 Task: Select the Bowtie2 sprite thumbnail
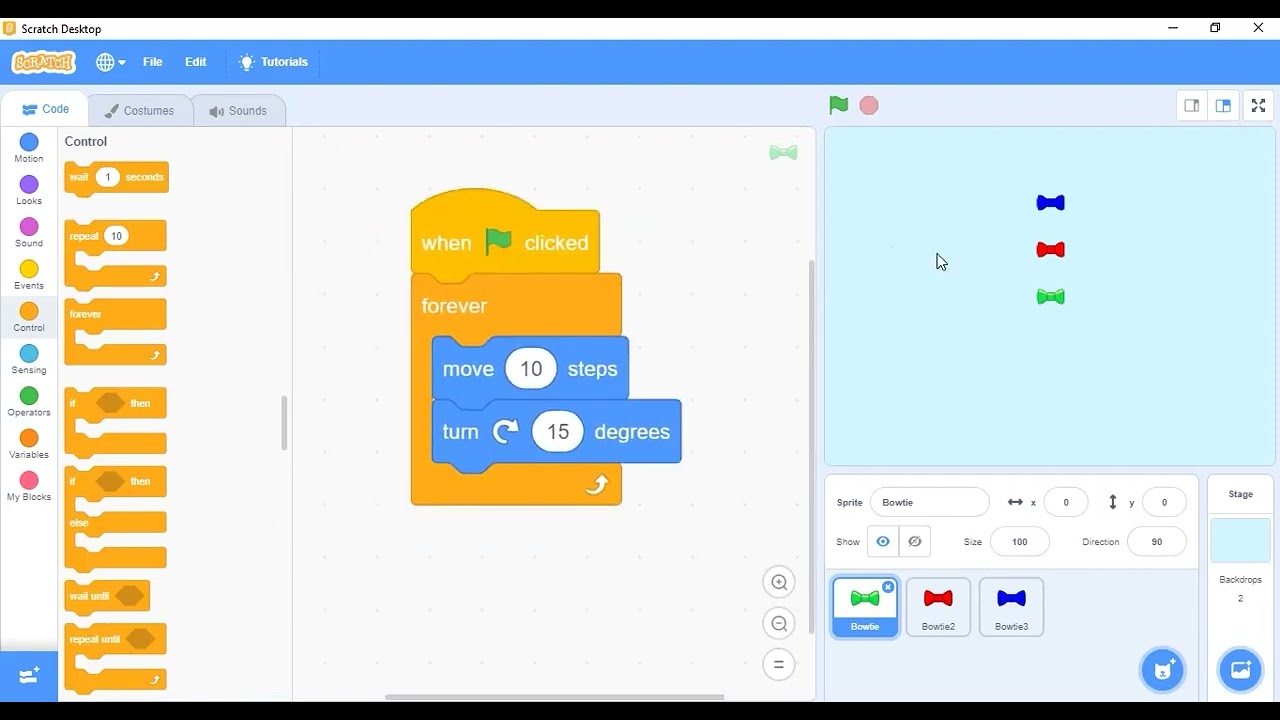click(x=938, y=606)
